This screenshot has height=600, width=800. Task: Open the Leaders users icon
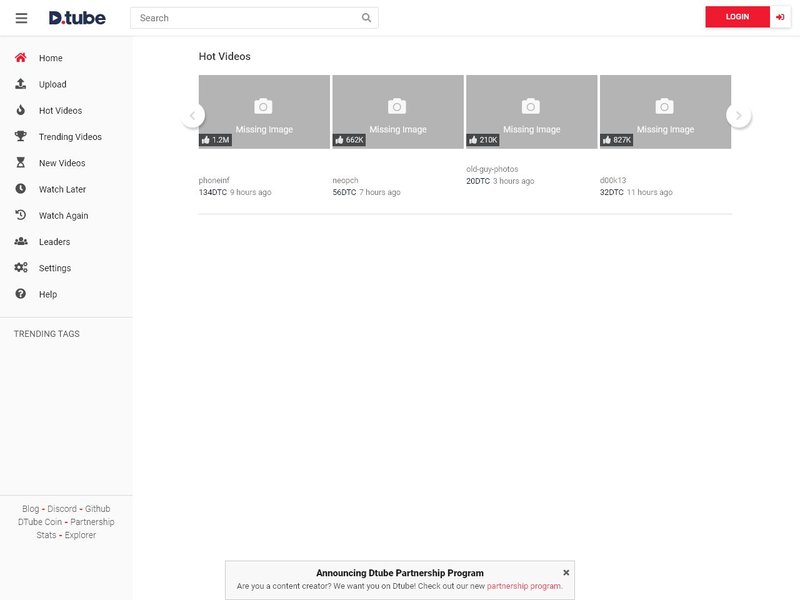(21, 241)
